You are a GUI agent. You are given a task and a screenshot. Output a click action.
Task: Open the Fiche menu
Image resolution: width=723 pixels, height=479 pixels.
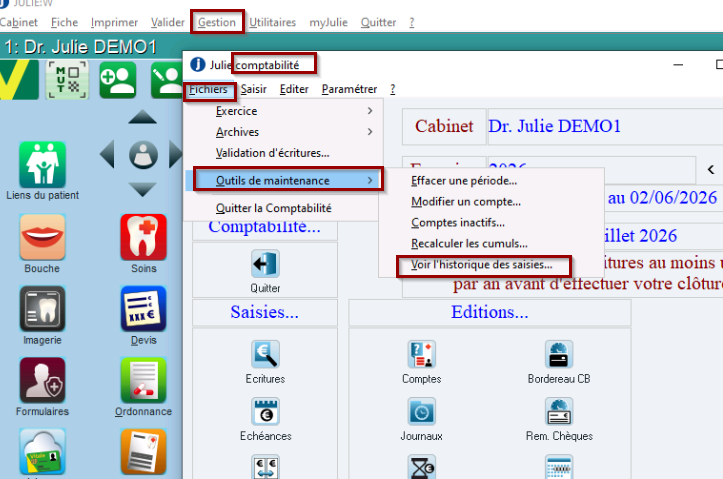64,22
